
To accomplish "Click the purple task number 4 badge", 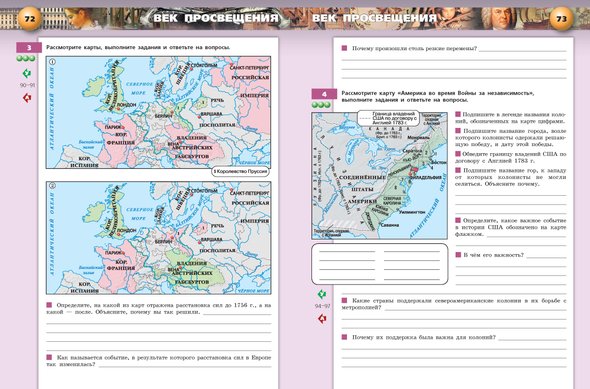I will click(x=324, y=94).
